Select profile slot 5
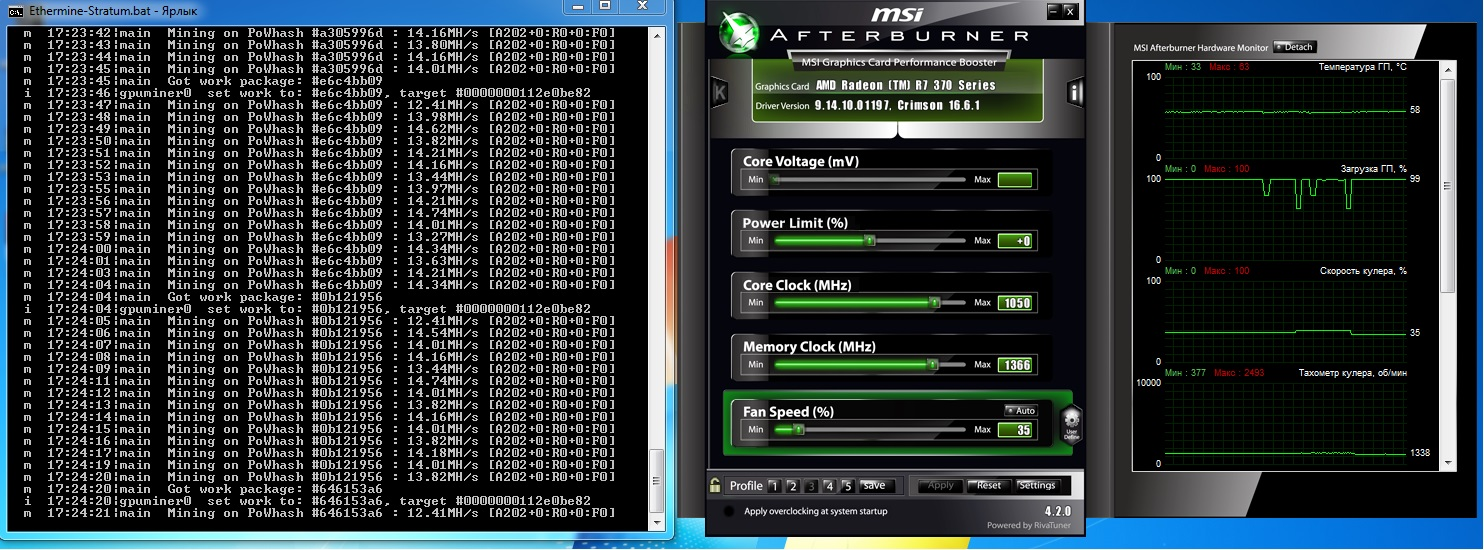The width and height of the screenshot is (1484, 550). click(x=847, y=486)
